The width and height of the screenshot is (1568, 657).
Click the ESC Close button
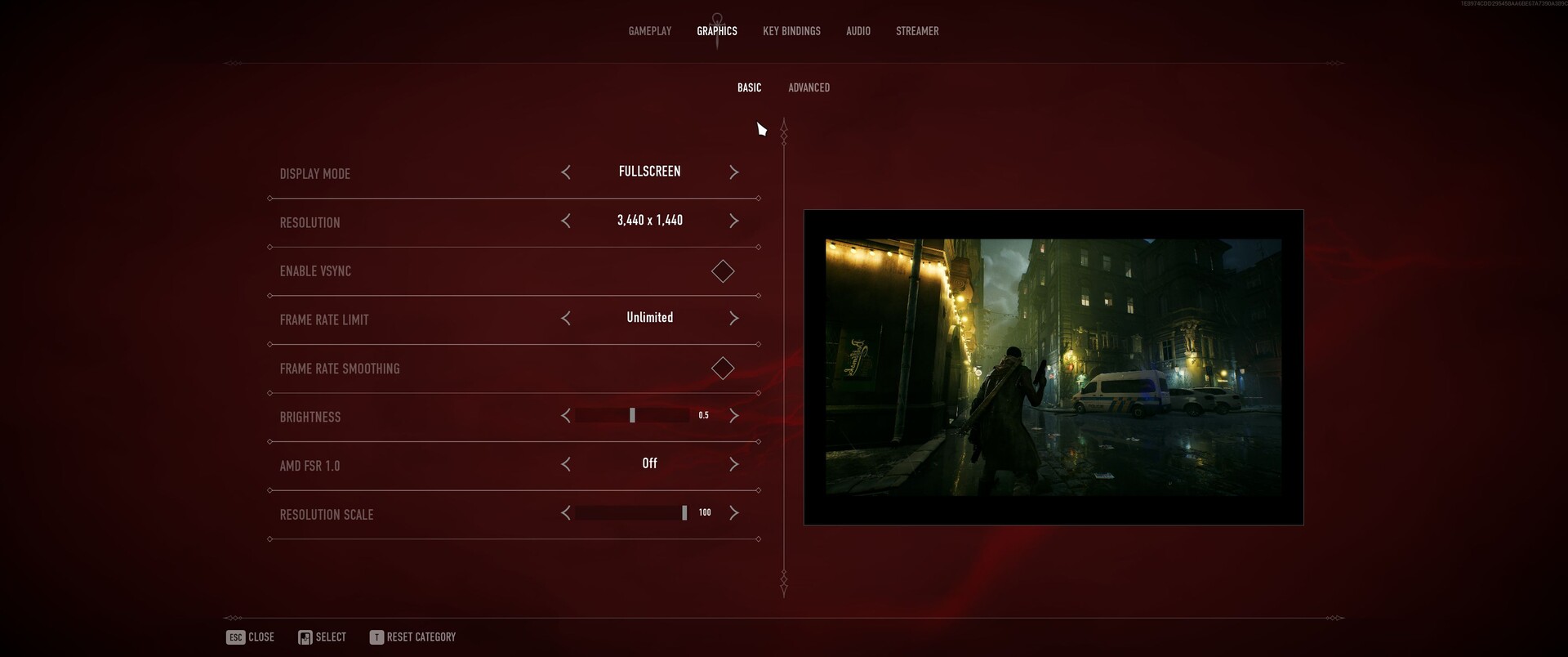250,637
